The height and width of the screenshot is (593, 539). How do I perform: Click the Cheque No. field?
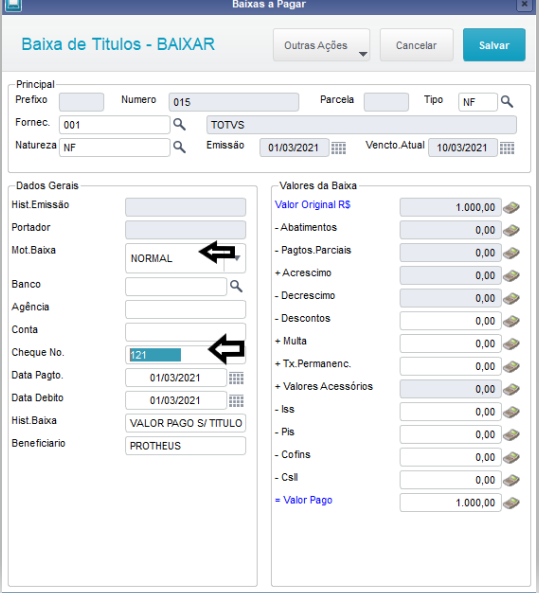click(x=185, y=355)
